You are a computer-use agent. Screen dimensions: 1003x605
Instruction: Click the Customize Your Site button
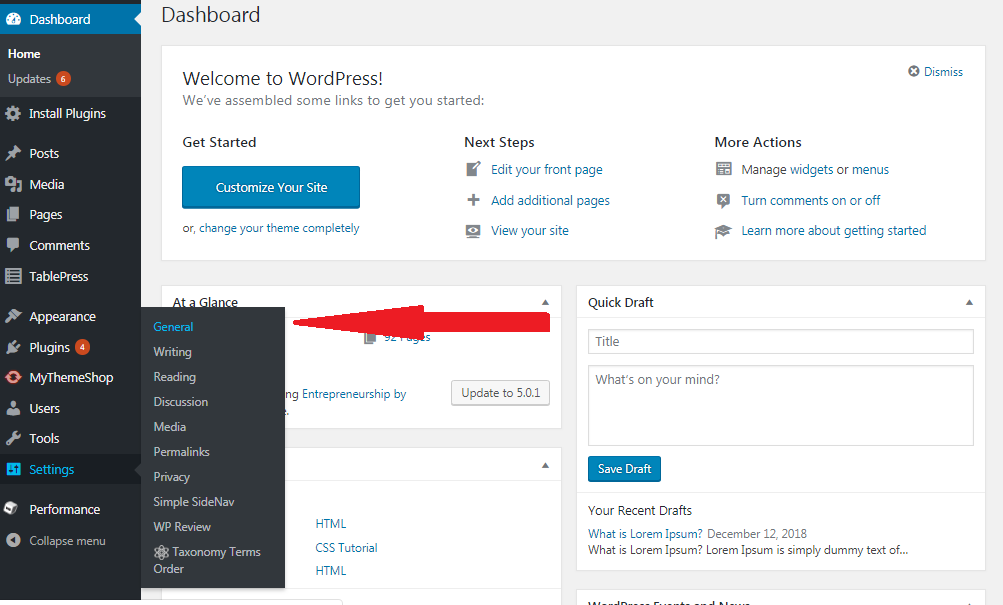(x=271, y=187)
